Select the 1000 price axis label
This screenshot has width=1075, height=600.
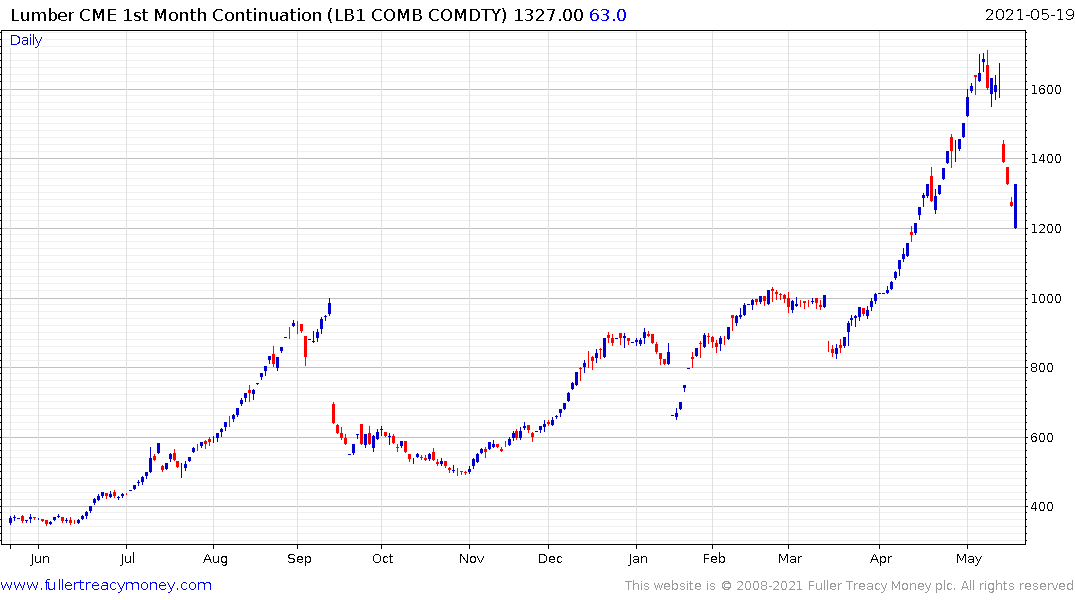(1046, 299)
